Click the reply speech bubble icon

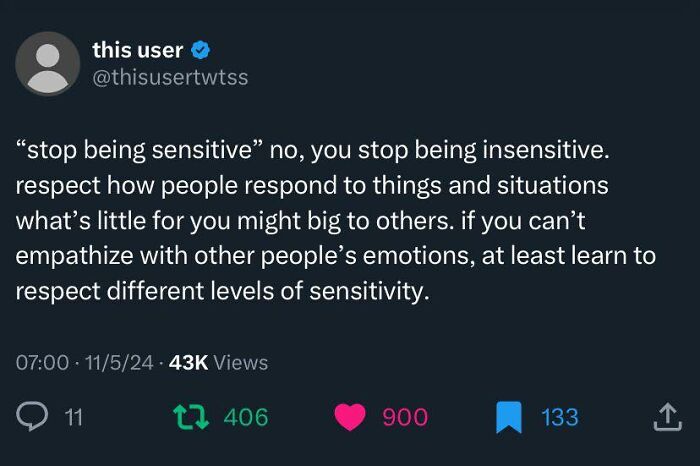pos(31,417)
